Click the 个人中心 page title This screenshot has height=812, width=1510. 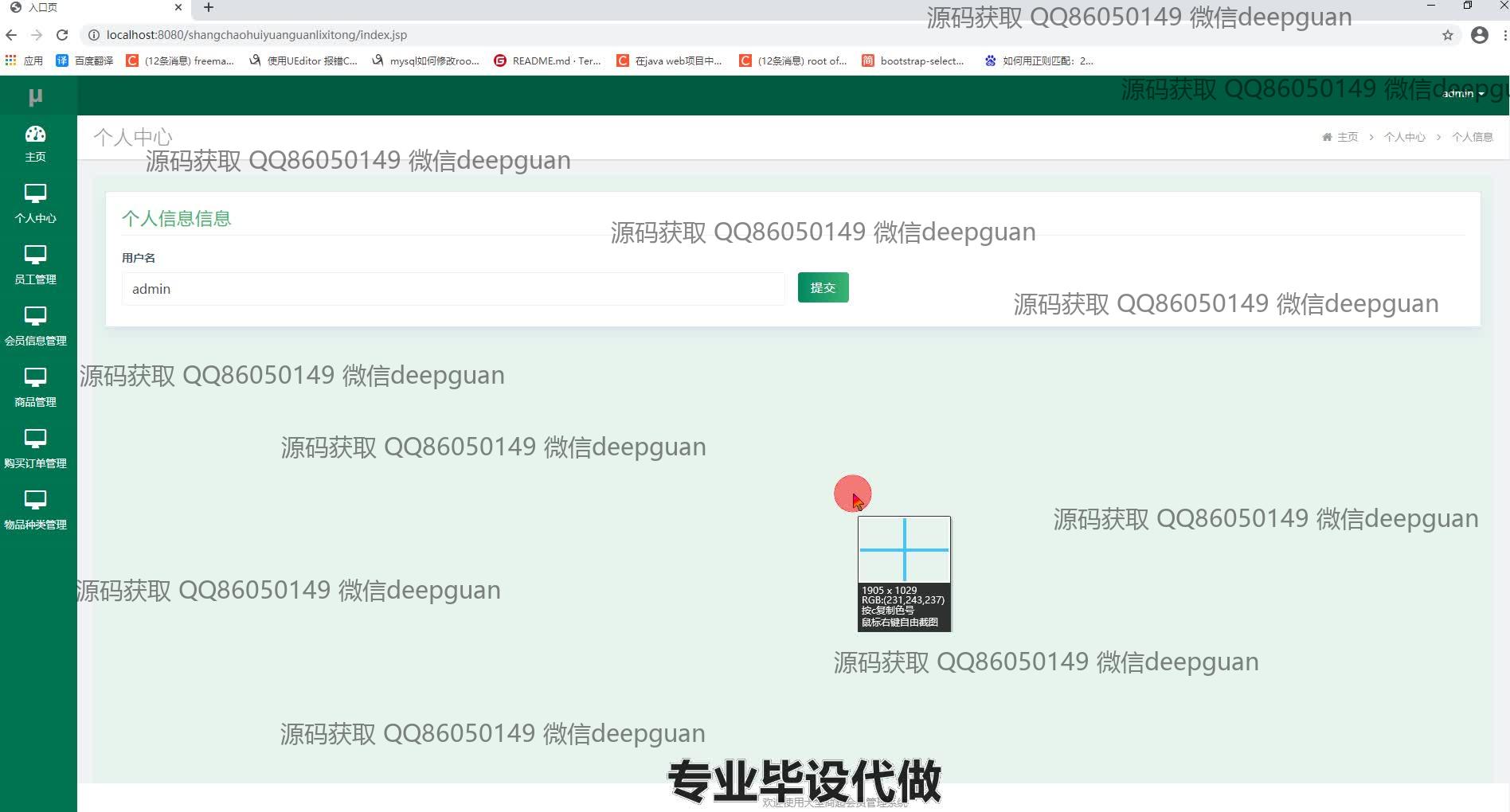click(133, 137)
